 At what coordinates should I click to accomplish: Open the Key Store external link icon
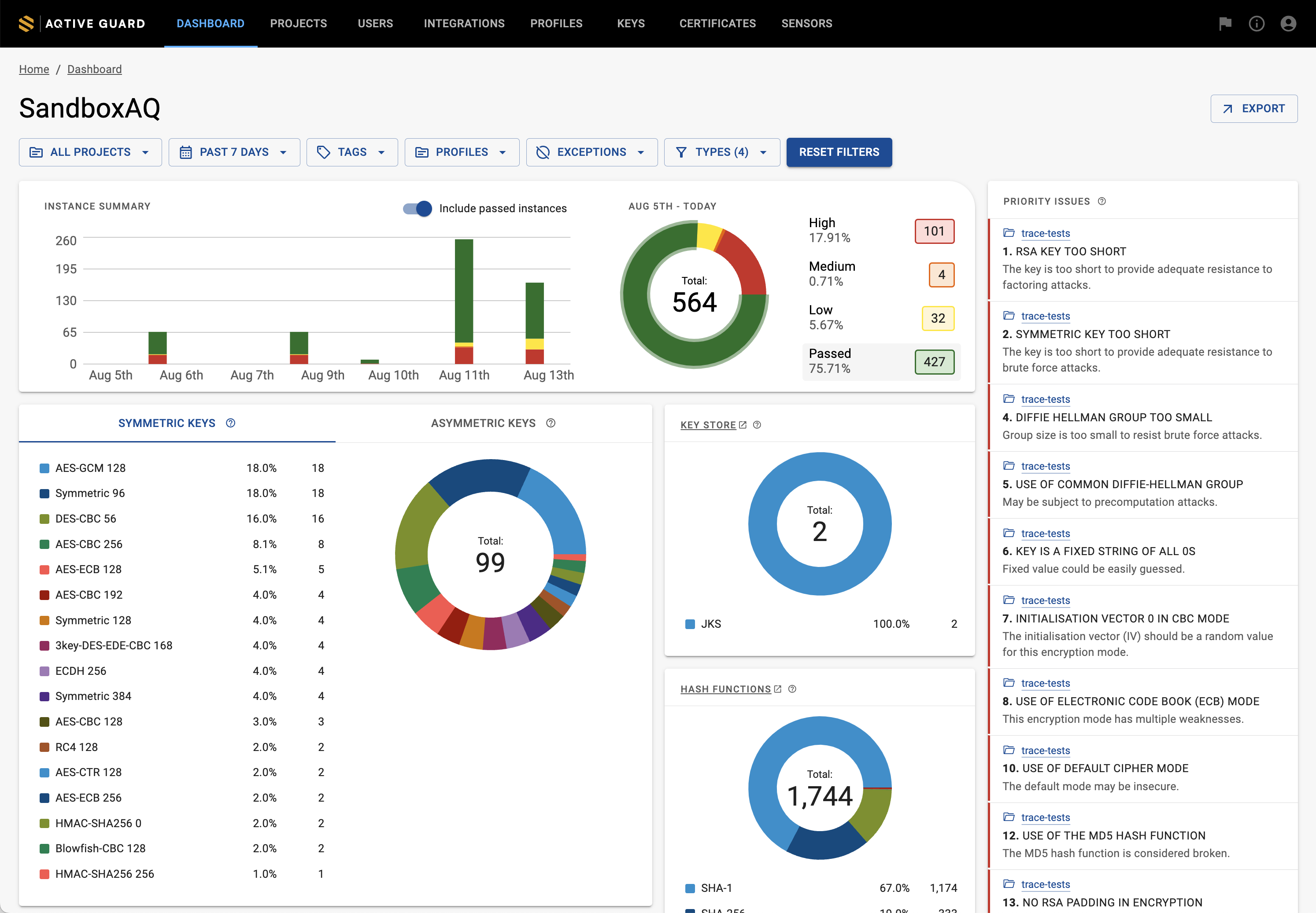click(x=743, y=425)
